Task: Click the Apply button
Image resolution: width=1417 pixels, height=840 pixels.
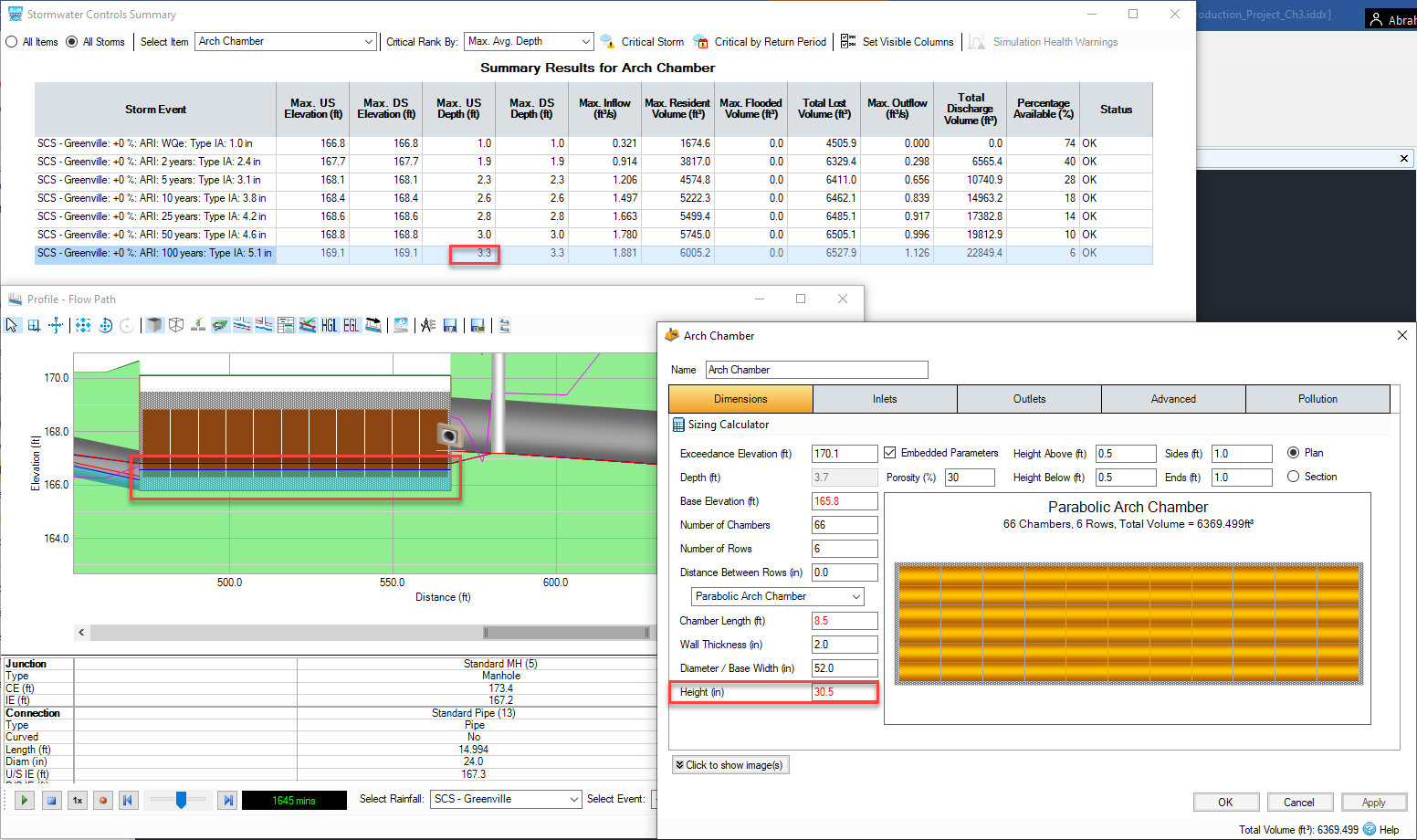Action: pos(1373,803)
